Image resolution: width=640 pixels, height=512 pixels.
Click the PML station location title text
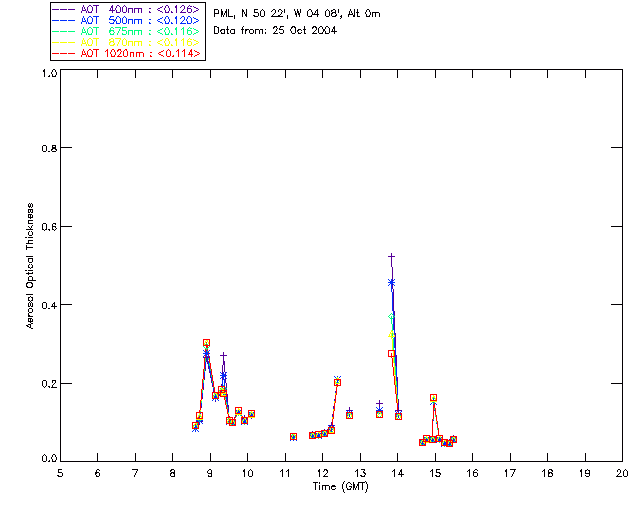(297, 14)
